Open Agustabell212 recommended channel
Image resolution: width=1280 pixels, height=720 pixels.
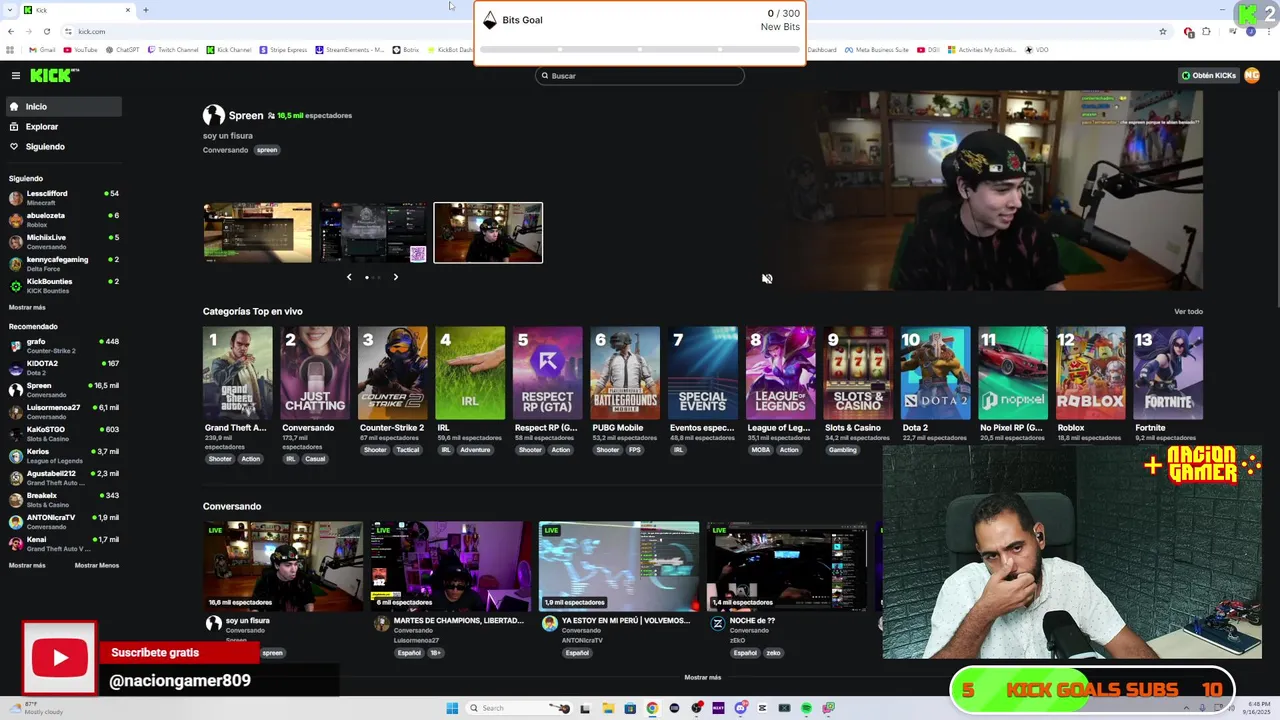pyautogui.click(x=62, y=477)
